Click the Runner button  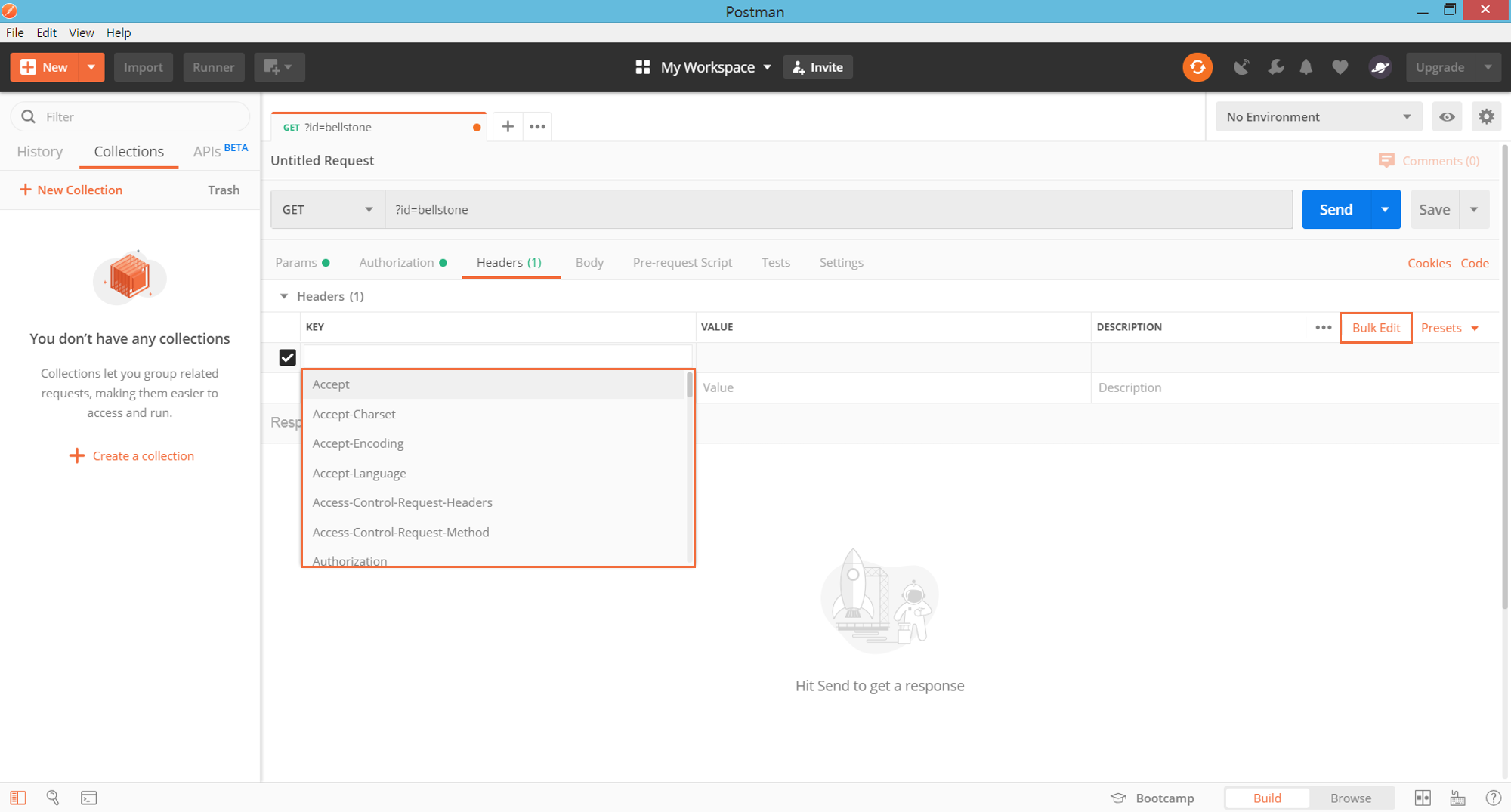coord(214,67)
